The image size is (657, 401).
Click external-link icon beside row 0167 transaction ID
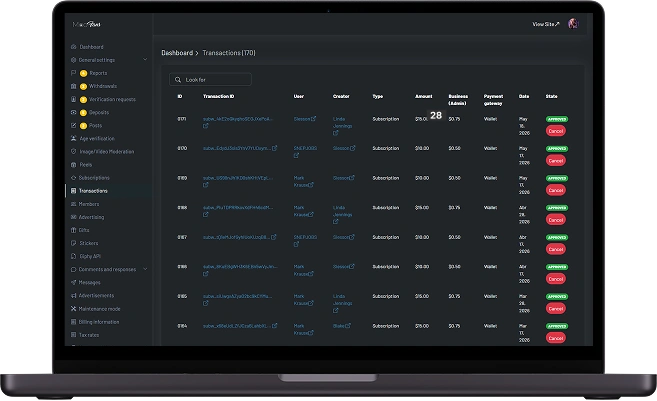pos(274,237)
